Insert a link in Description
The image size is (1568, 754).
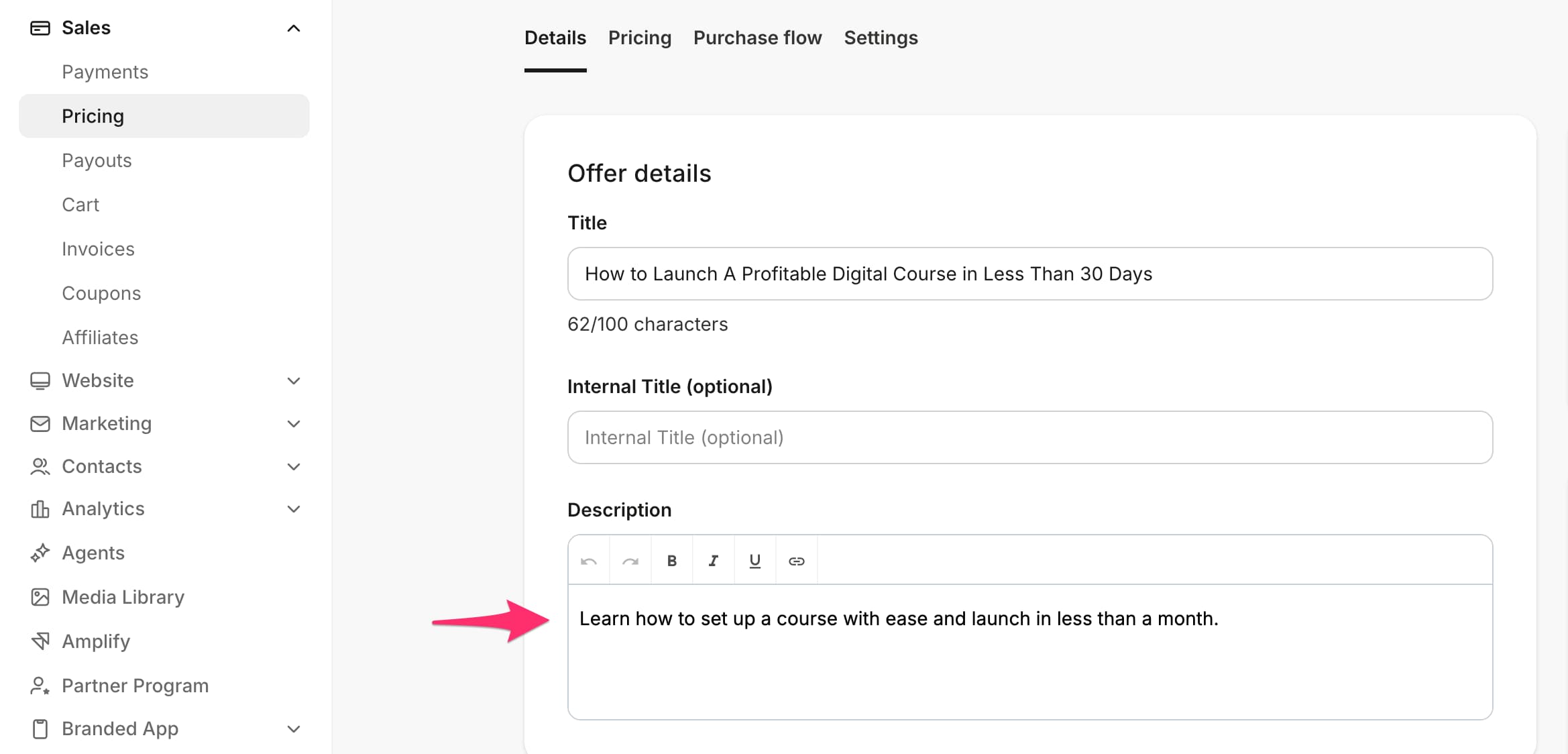pos(797,561)
